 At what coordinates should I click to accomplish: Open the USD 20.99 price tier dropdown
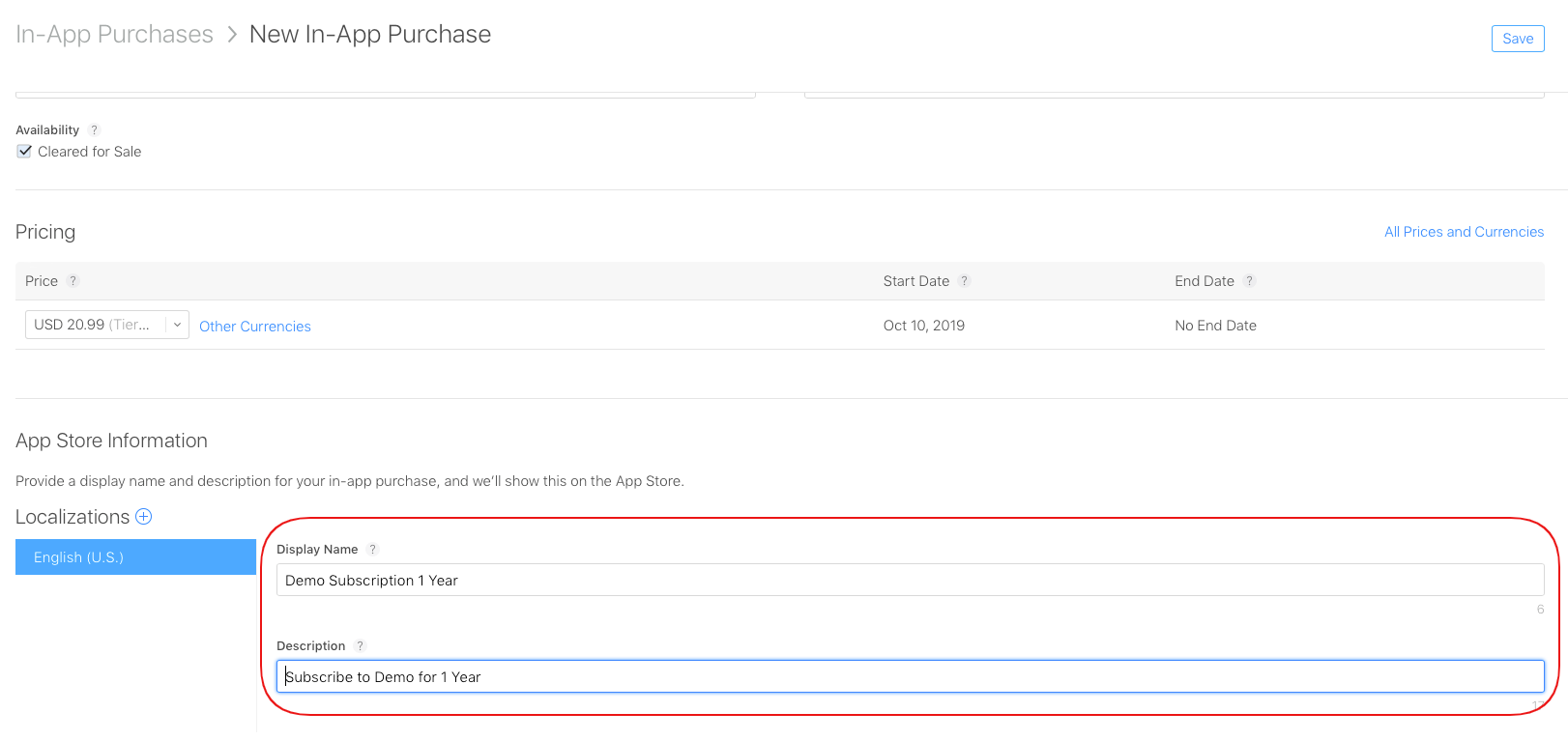point(106,325)
